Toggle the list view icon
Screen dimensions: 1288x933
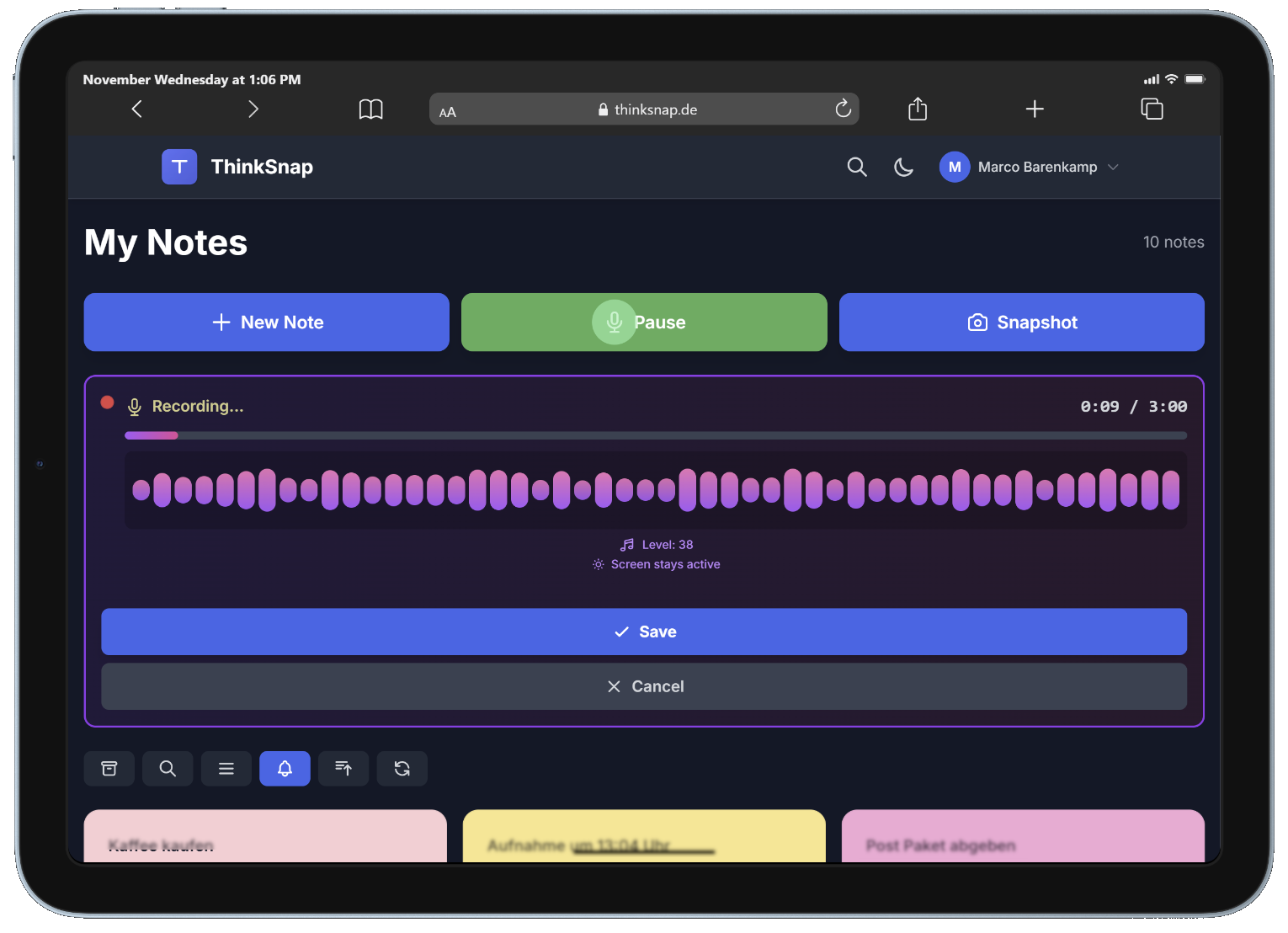[x=226, y=768]
